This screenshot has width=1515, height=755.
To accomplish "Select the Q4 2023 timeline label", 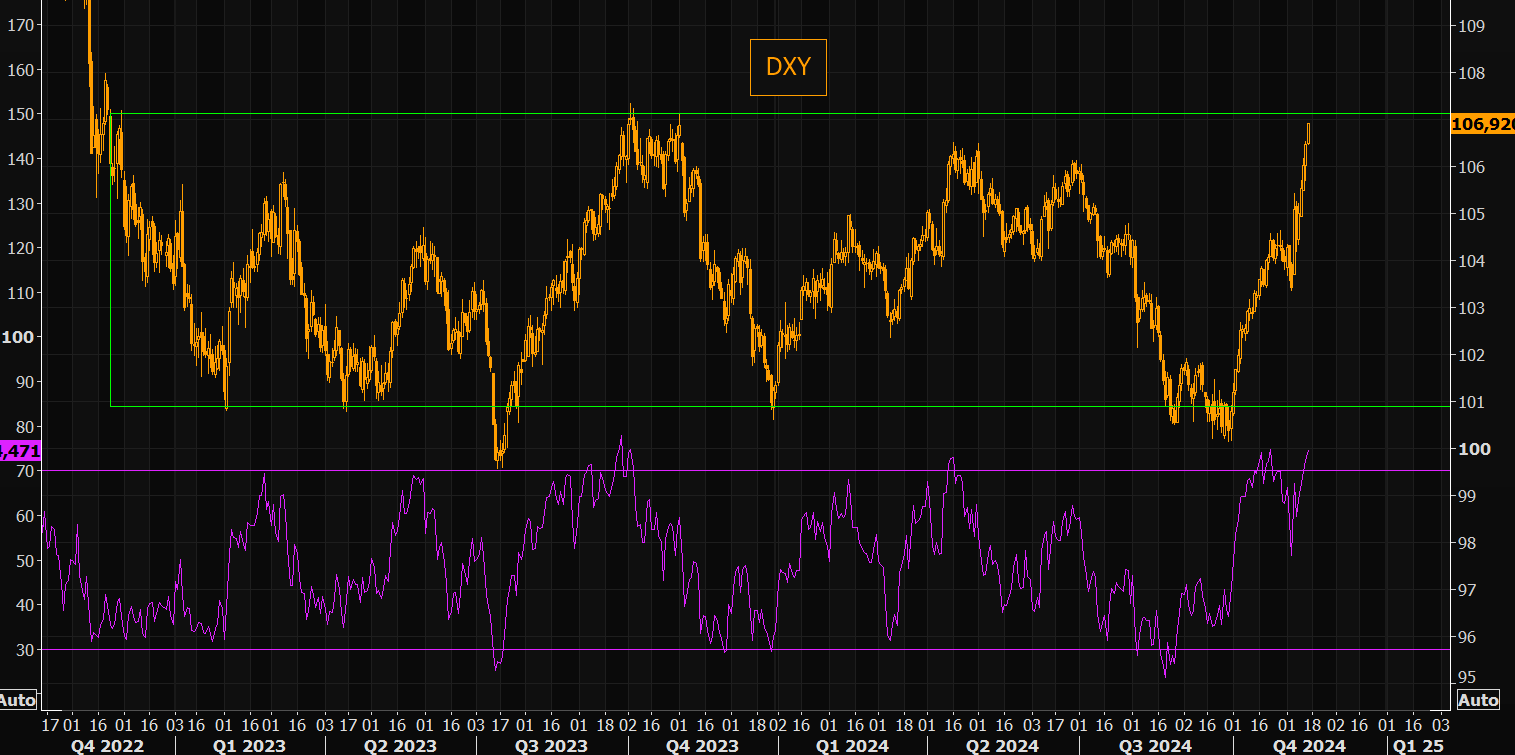I will tap(703, 745).
